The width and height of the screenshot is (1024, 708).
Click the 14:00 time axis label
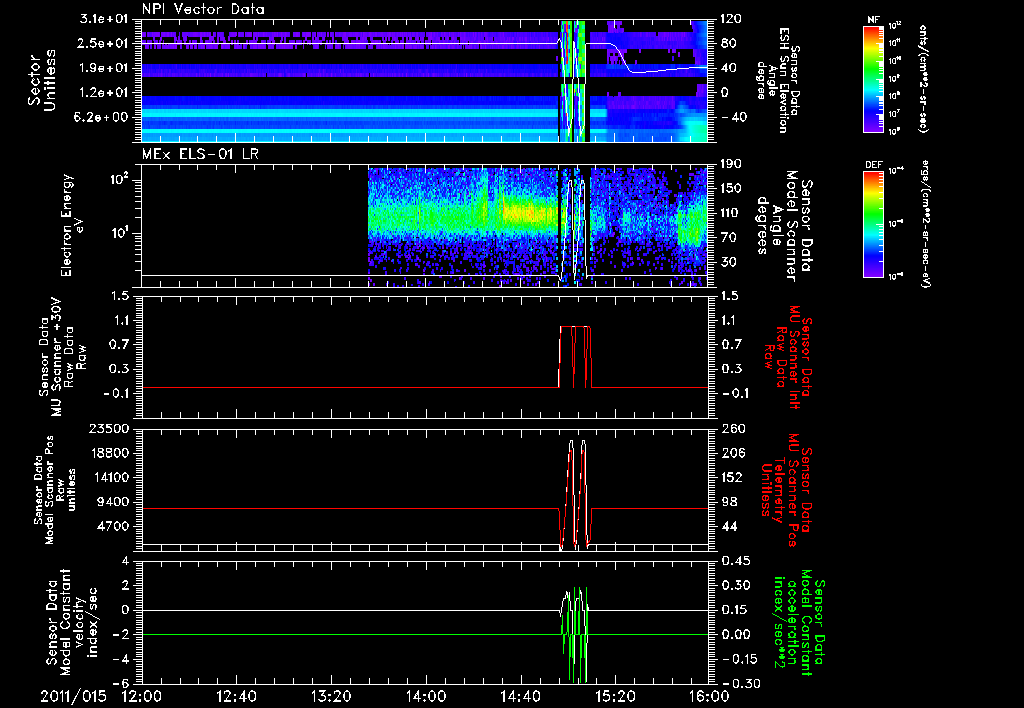tap(425, 695)
